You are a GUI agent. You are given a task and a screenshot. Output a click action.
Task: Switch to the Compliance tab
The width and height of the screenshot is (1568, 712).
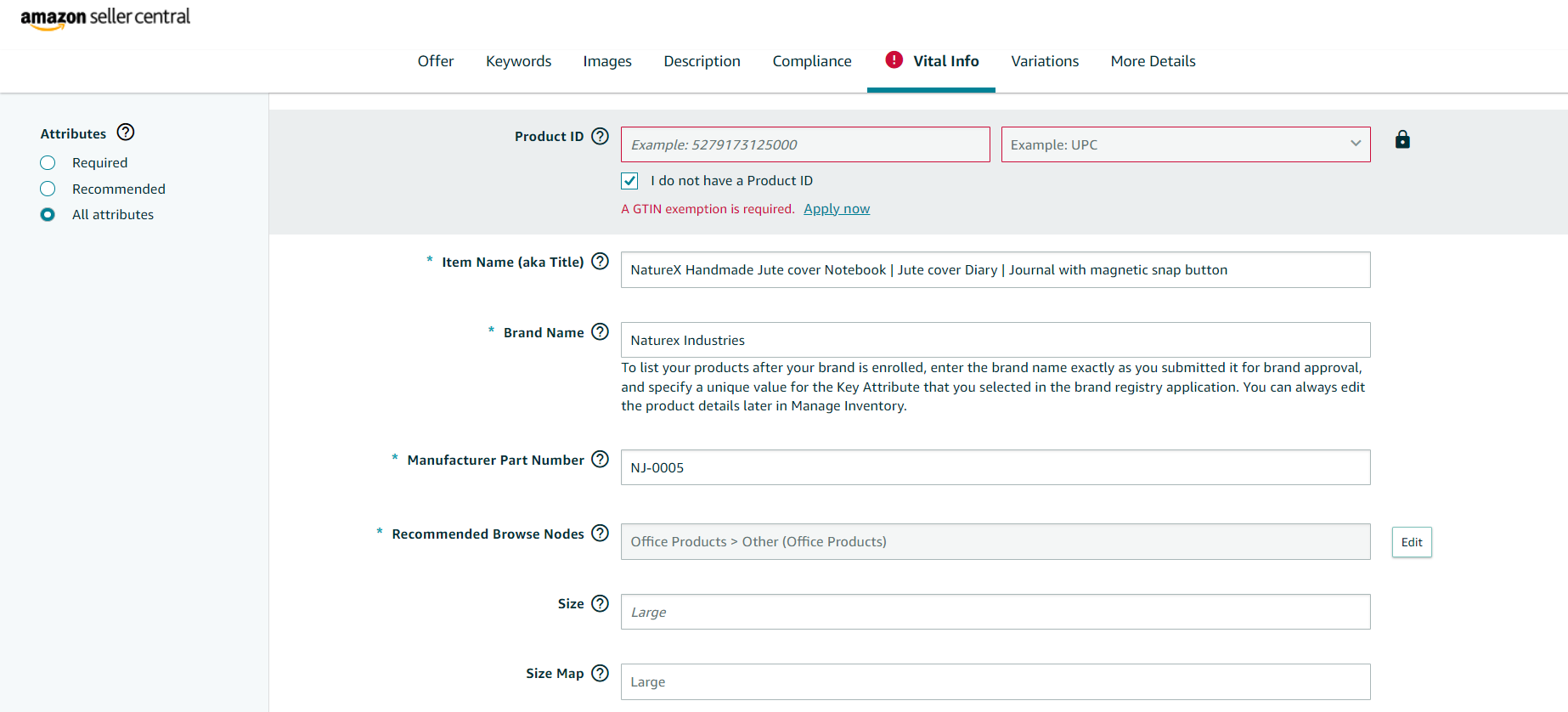[x=812, y=61]
